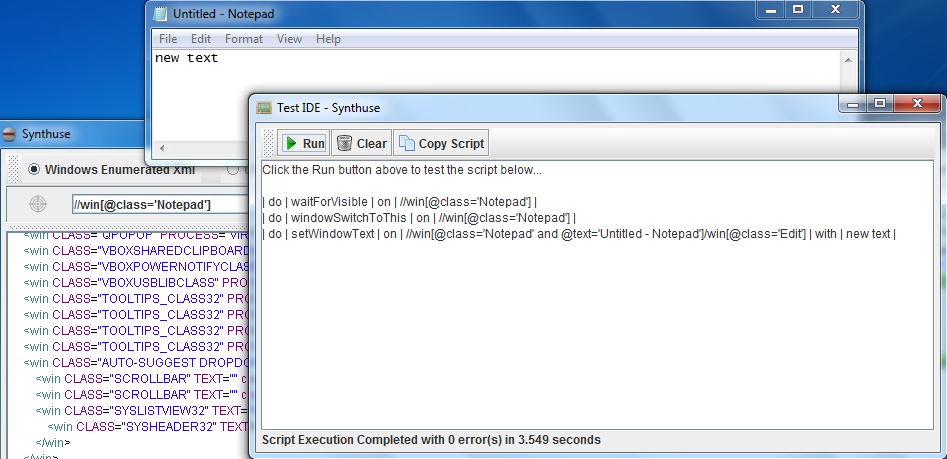Clear the script using the trash icon
Screen dimensions: 947x459
coord(361,143)
